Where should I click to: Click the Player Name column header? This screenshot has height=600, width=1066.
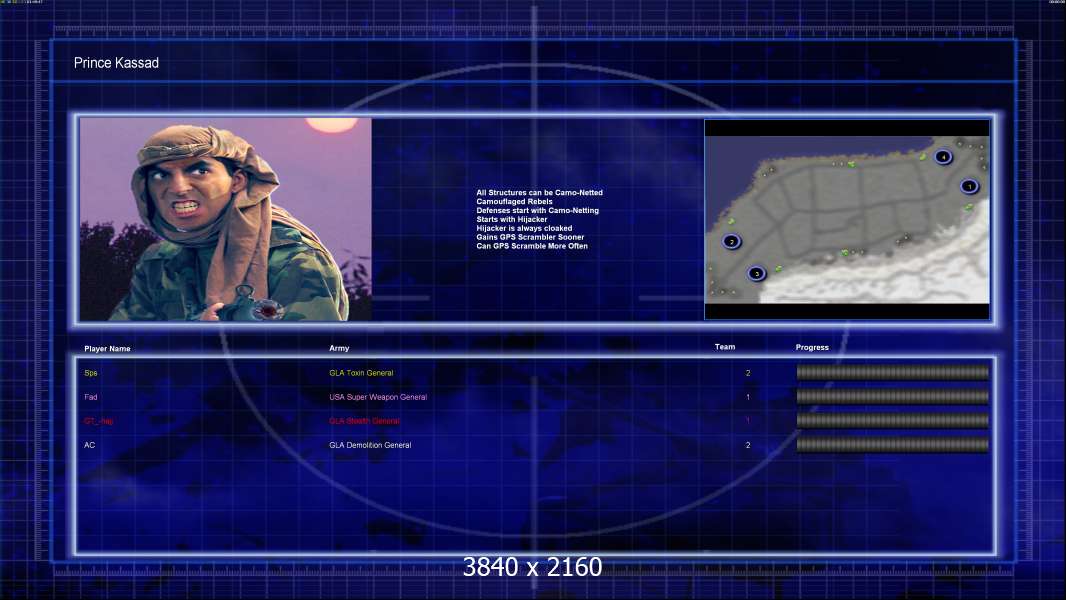(x=107, y=349)
